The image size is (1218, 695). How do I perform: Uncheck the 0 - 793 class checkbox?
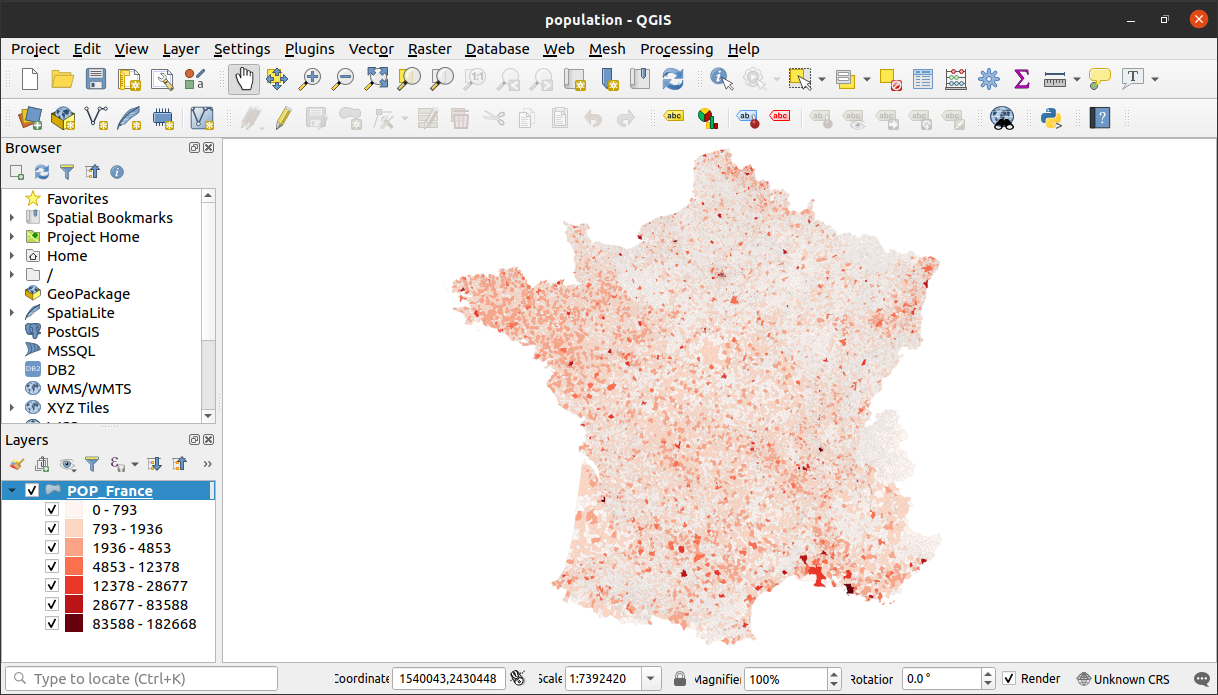52,510
